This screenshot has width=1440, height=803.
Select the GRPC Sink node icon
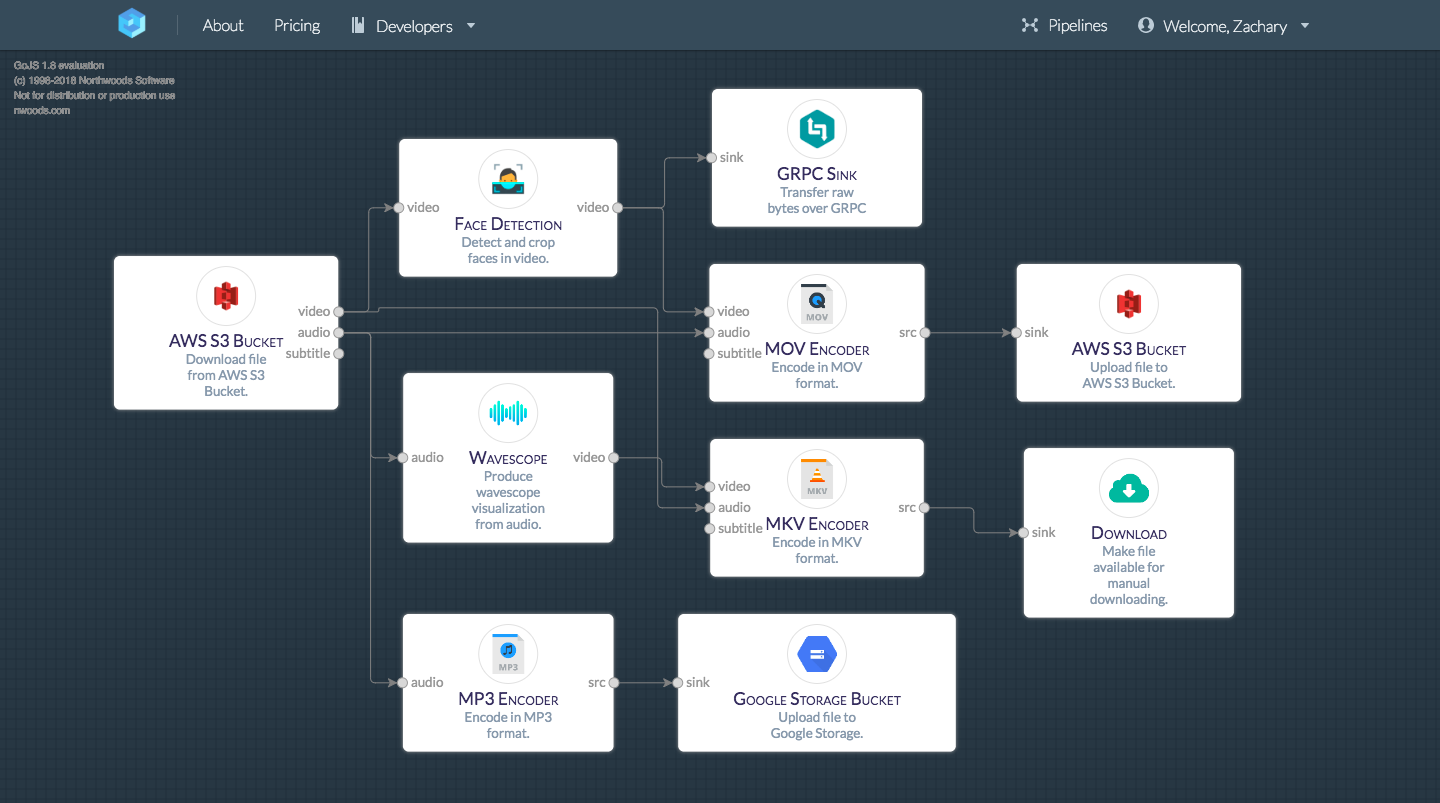tap(817, 130)
